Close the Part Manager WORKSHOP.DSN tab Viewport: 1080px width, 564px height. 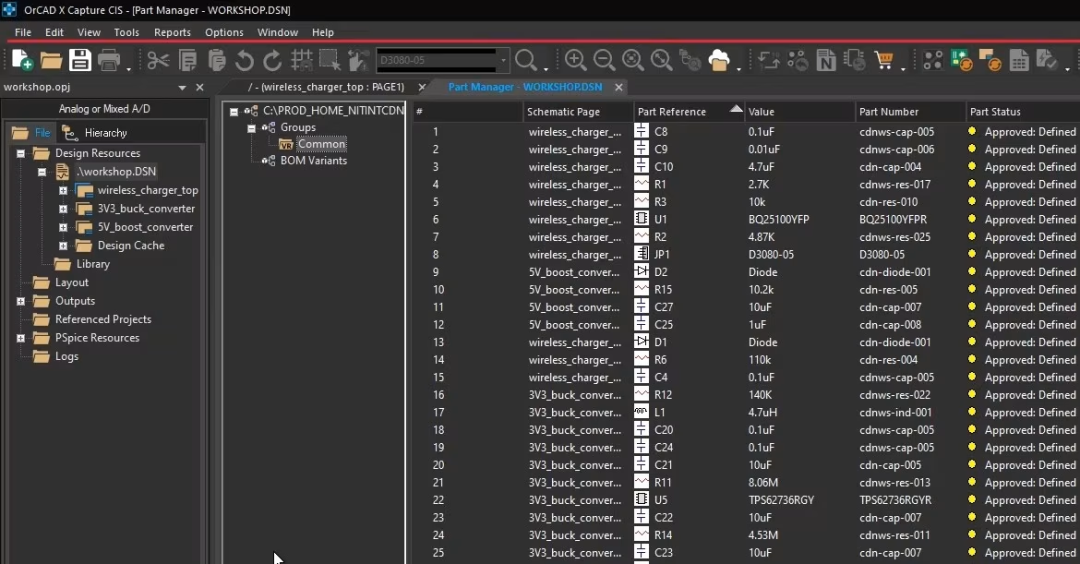(x=619, y=87)
